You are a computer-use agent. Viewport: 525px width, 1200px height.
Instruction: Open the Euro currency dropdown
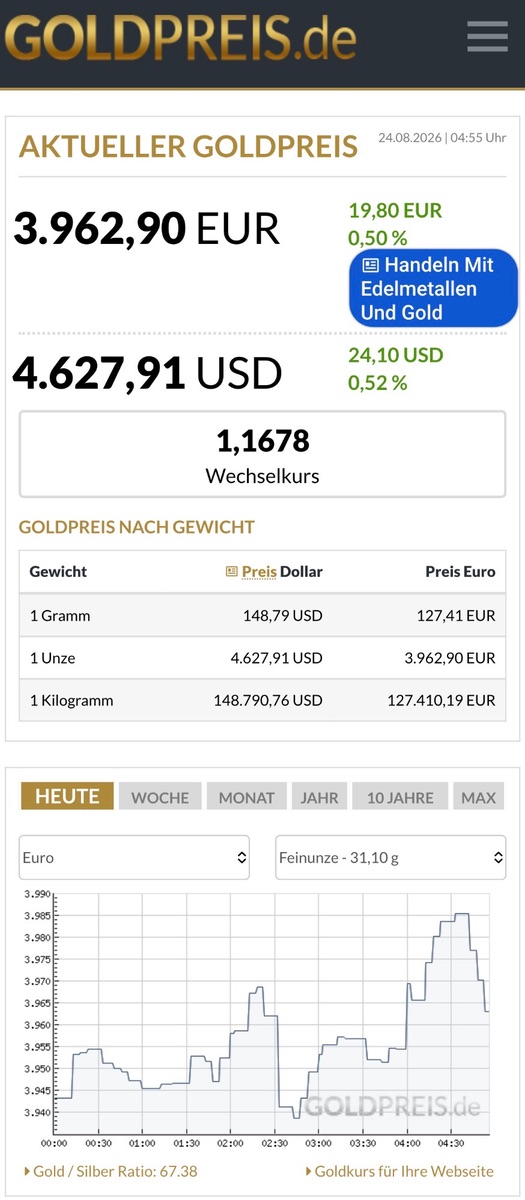click(135, 857)
